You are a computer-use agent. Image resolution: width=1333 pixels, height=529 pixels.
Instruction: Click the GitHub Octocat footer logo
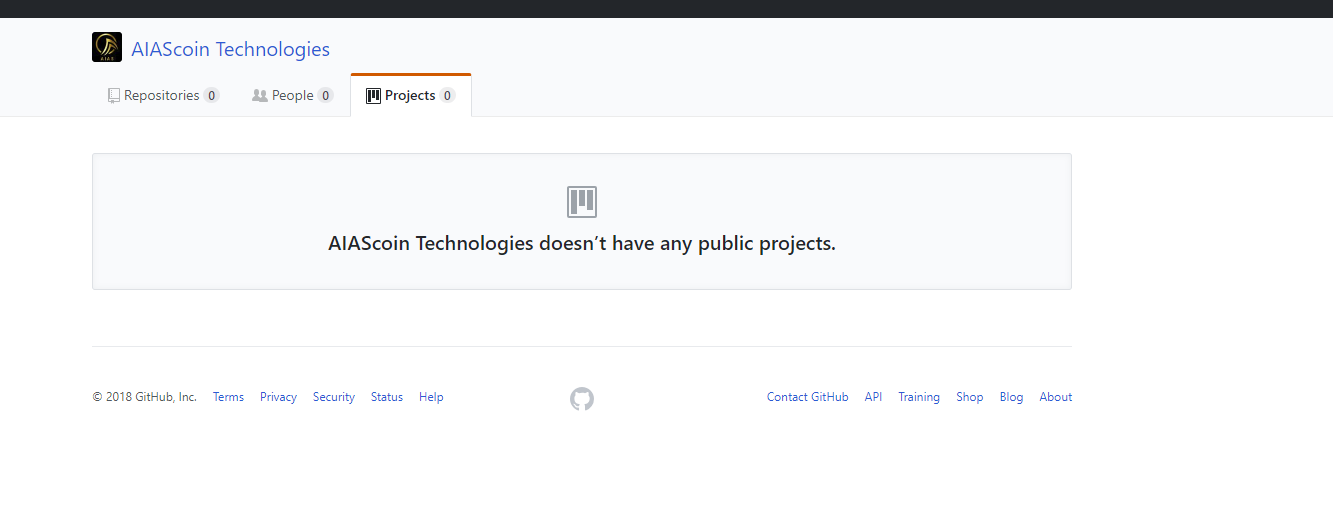[x=582, y=399]
